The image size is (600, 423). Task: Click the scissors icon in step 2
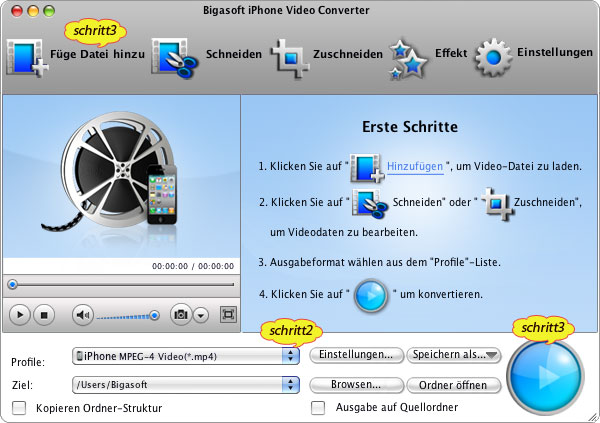coord(369,204)
